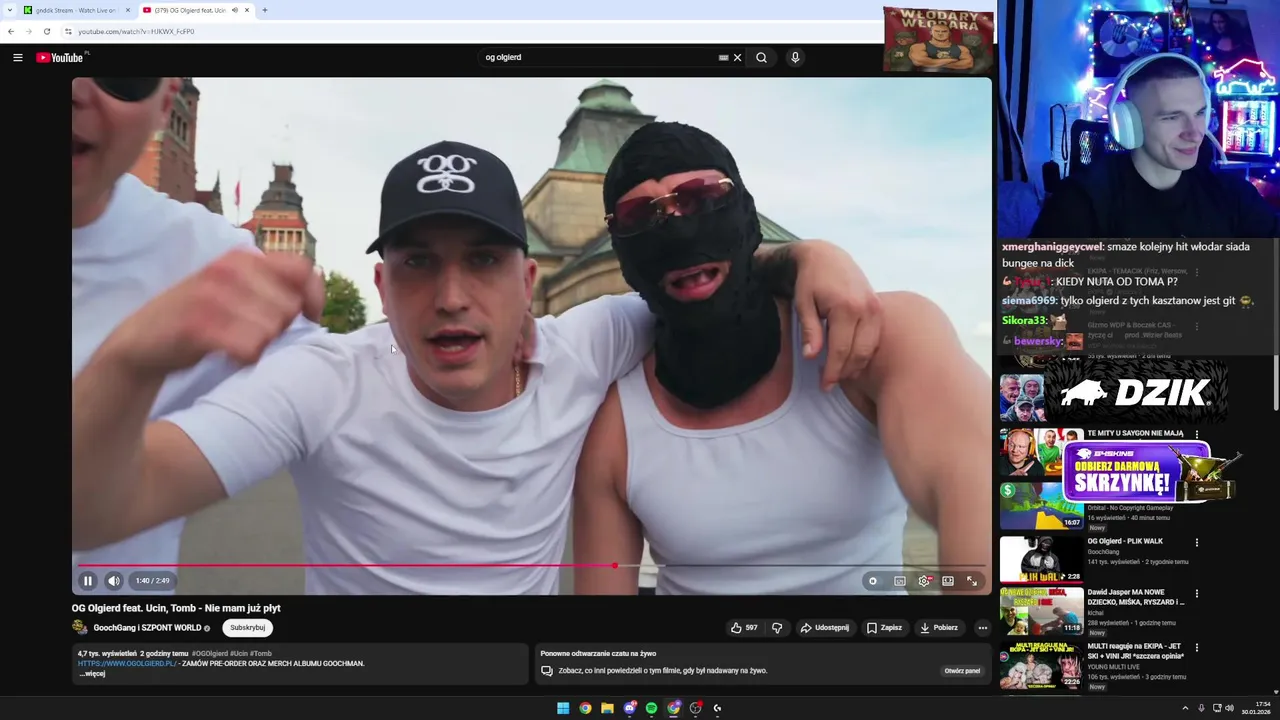Open OG Olgierd - PLIK WALK title
Image resolution: width=1280 pixels, height=720 pixels.
[1125, 541]
